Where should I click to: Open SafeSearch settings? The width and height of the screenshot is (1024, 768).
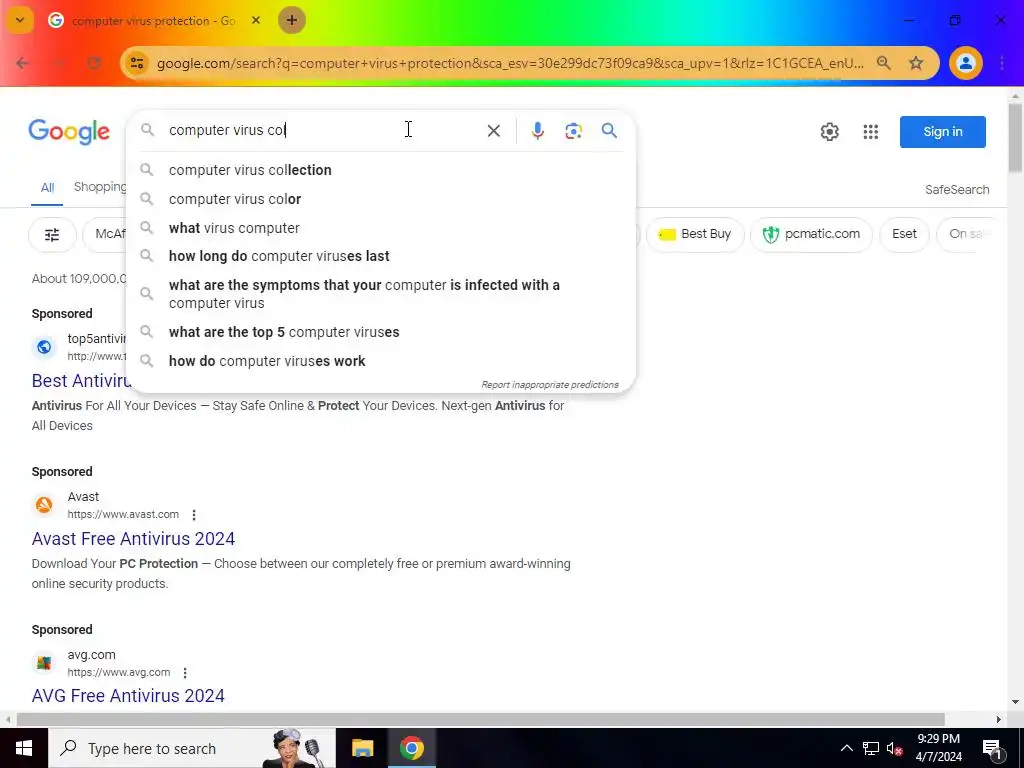pyautogui.click(x=957, y=189)
